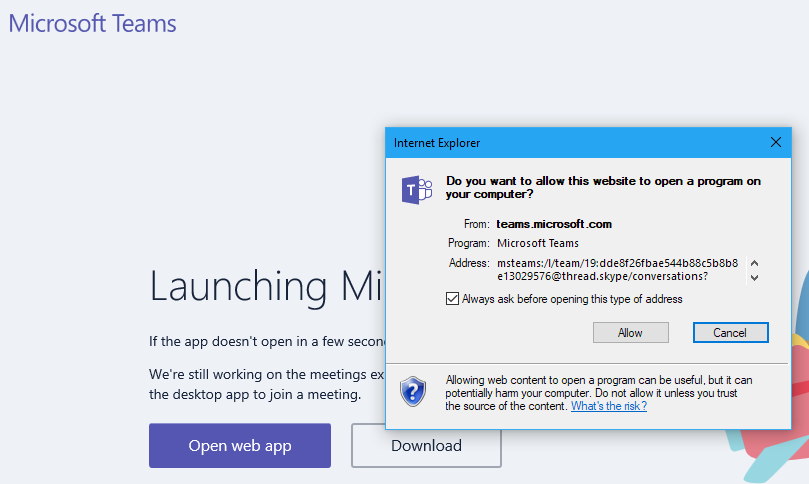The image size is (809, 484).
Task: Click the teams.microsoft.com From value
Action: pyautogui.click(x=554, y=224)
